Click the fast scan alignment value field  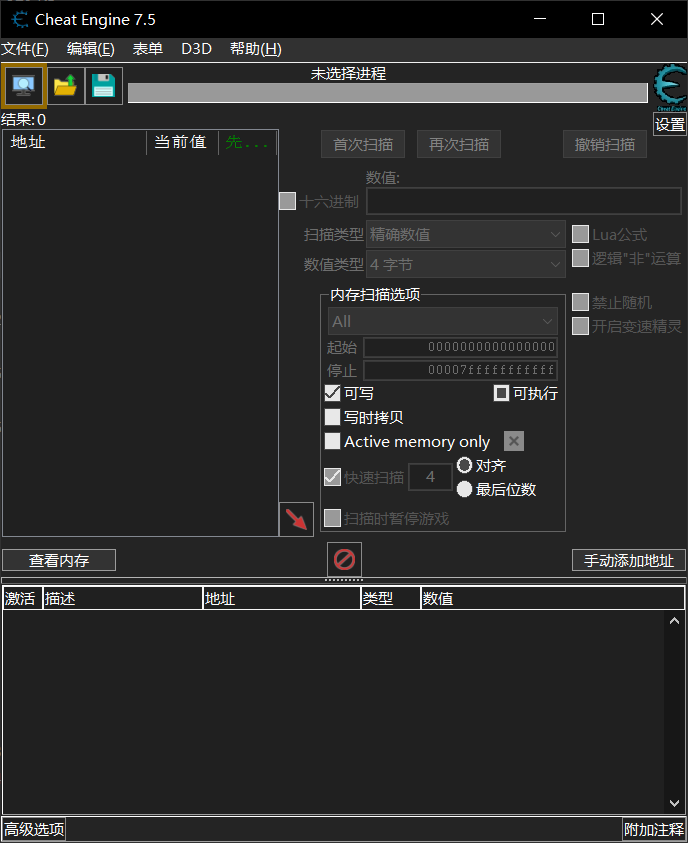(431, 476)
